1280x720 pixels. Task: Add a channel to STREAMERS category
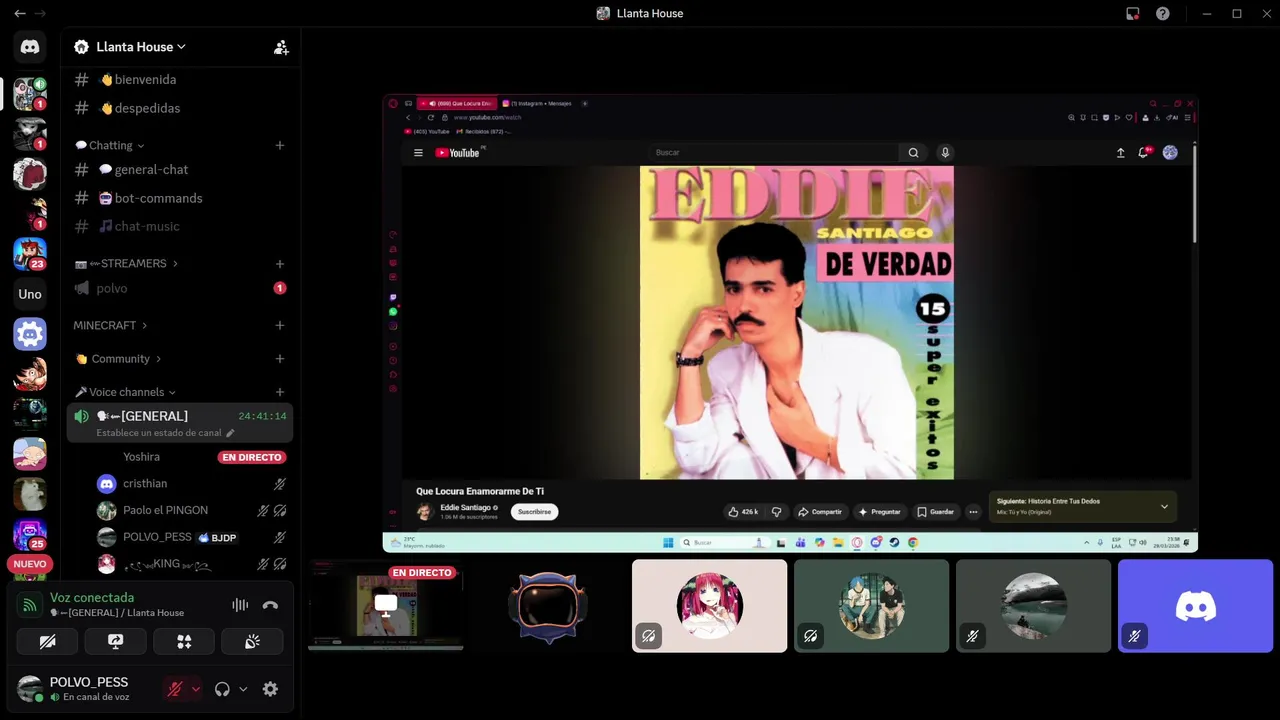[280, 264]
